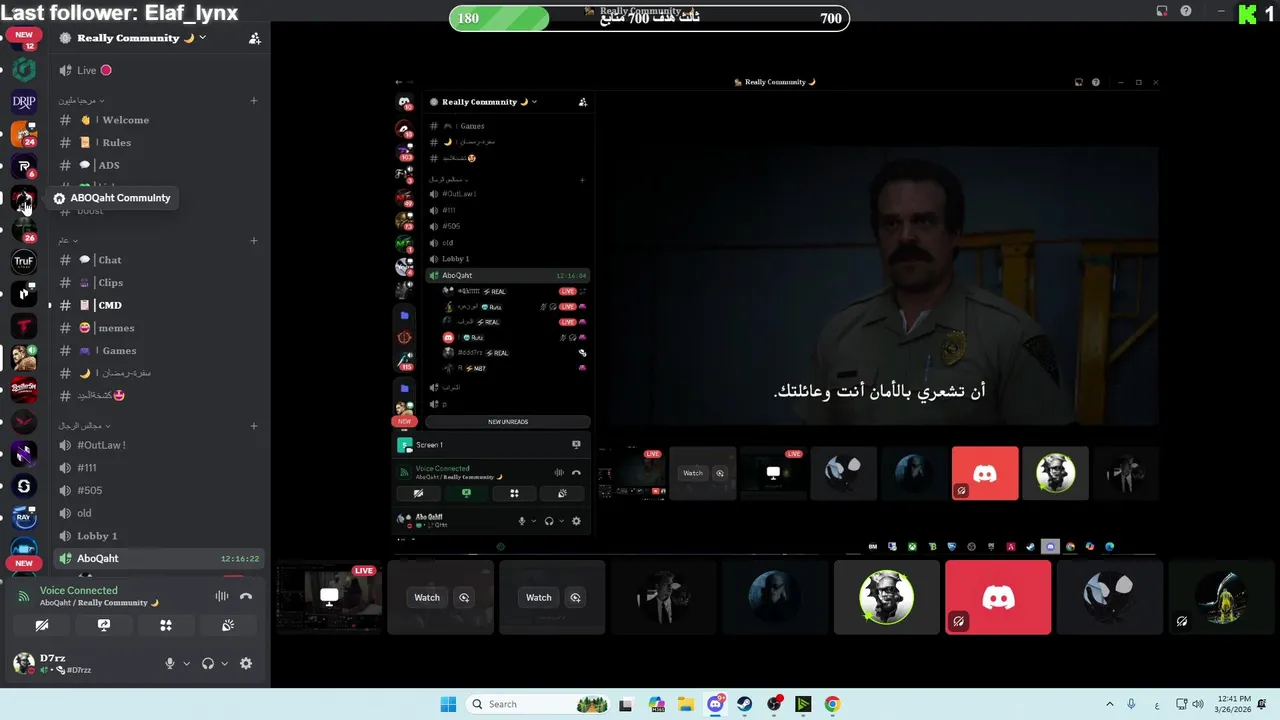Viewport: 1280px width, 720px height.
Task: Open the RAY server icon
Action: click(24, 517)
